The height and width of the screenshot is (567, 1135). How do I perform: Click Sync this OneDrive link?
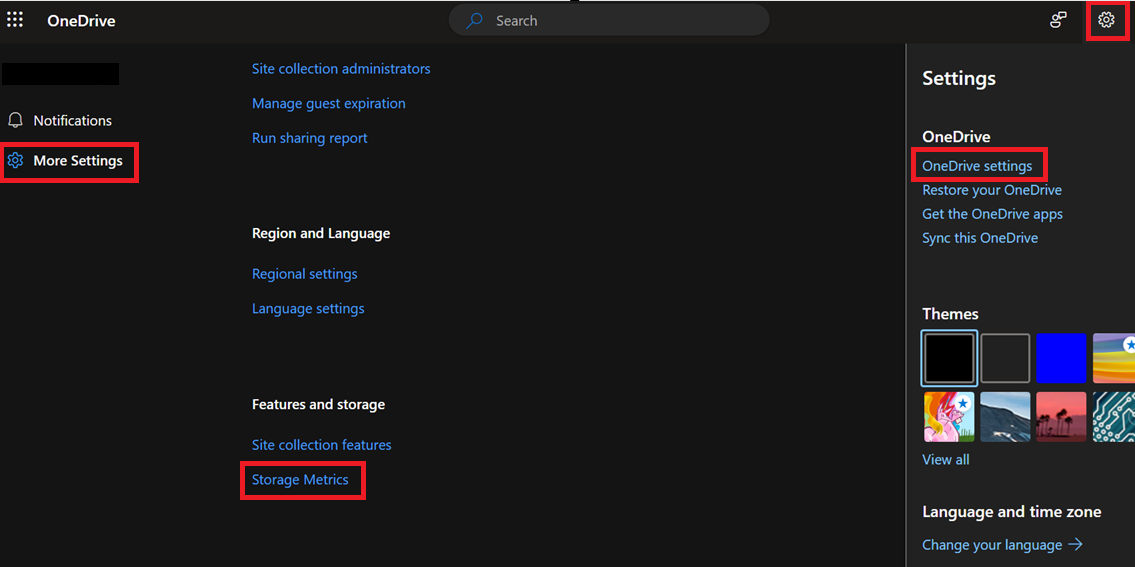pyautogui.click(x=980, y=238)
